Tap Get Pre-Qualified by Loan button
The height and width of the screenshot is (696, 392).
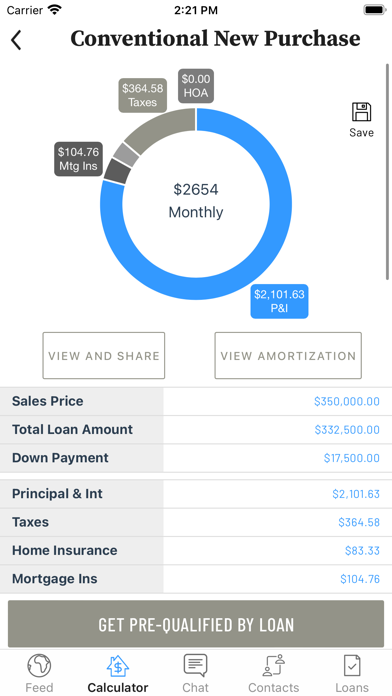click(x=196, y=624)
